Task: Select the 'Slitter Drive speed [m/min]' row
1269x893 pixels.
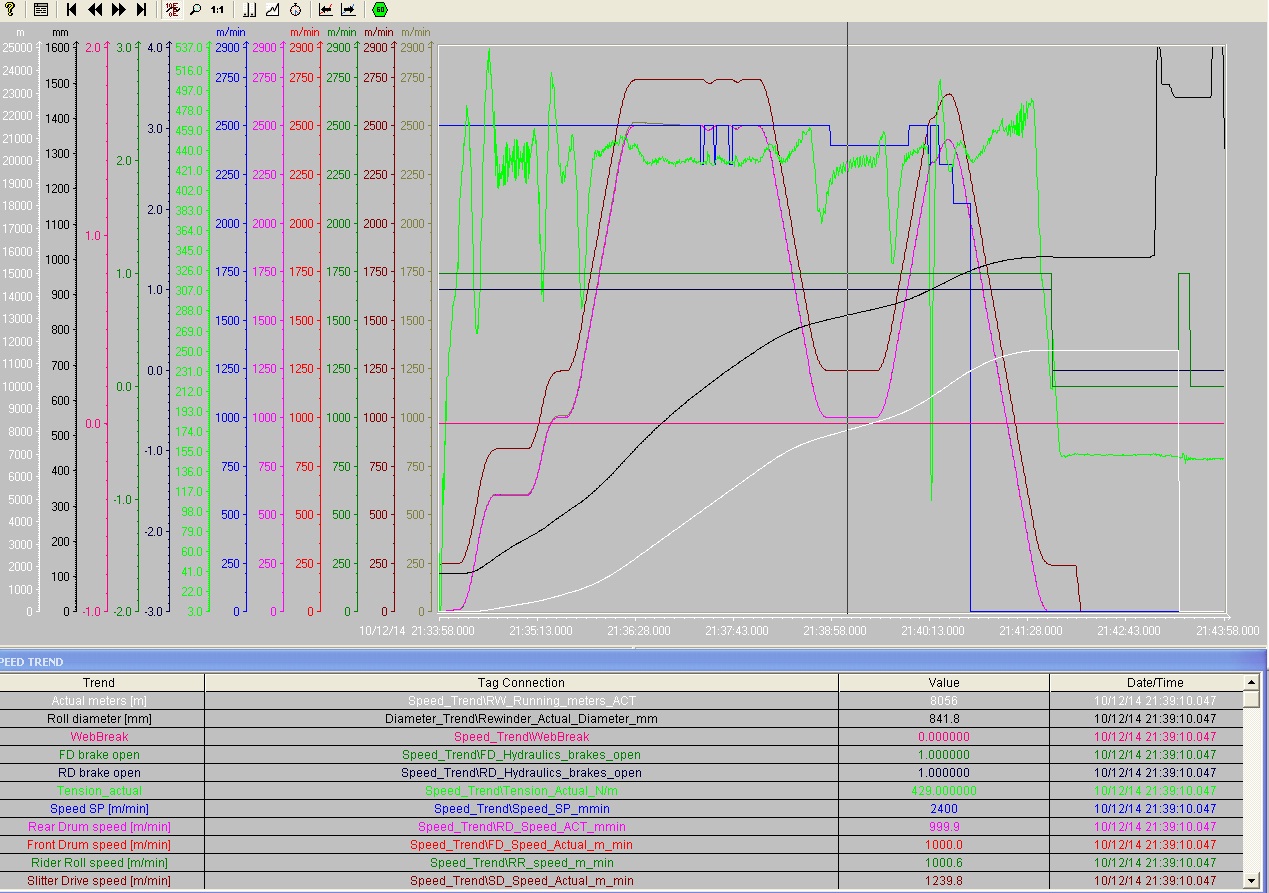Action: click(x=621, y=881)
